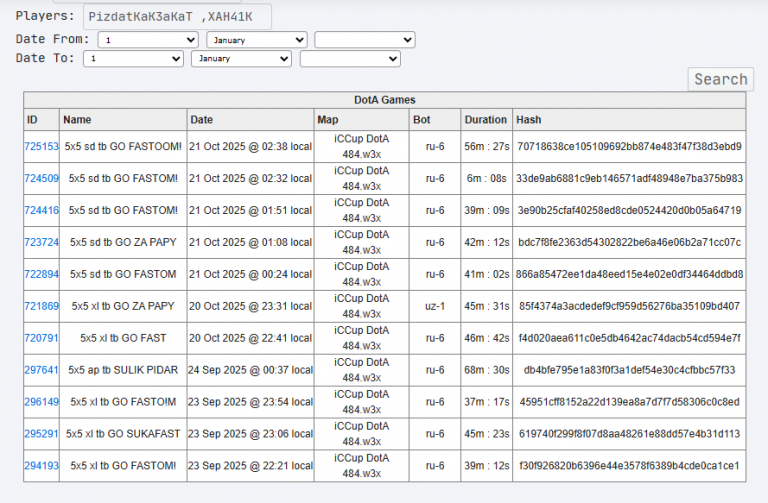768x503 pixels.
Task: Click the Search button
Action: 720,79
